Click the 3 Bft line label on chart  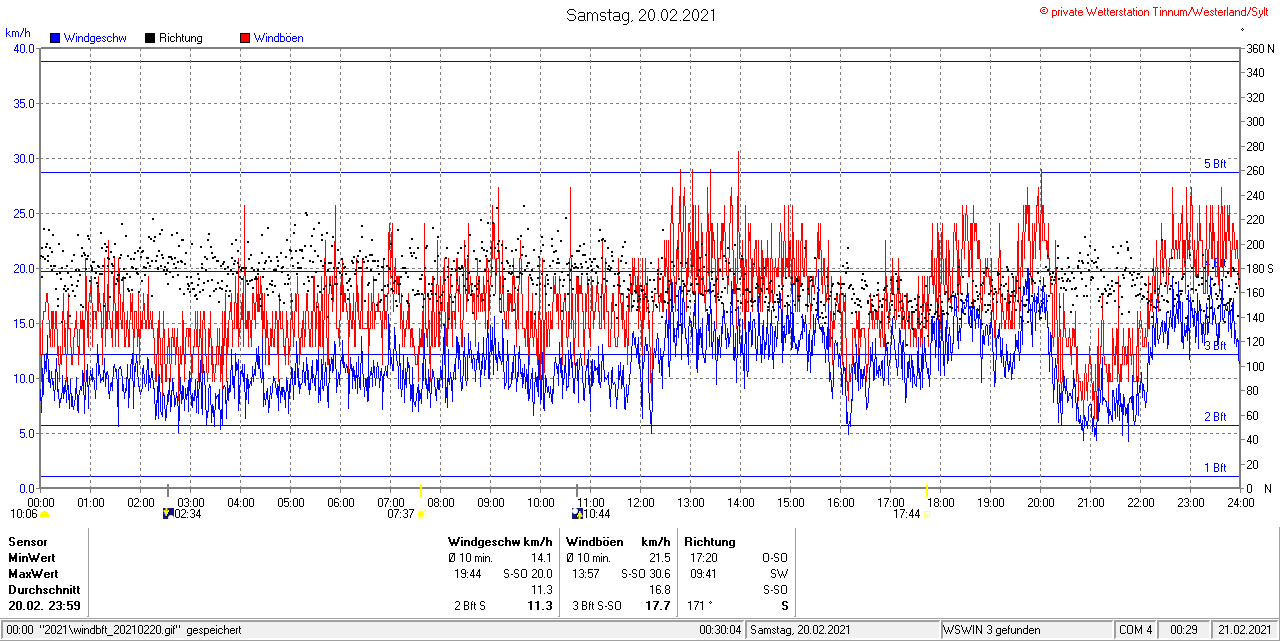(1215, 346)
